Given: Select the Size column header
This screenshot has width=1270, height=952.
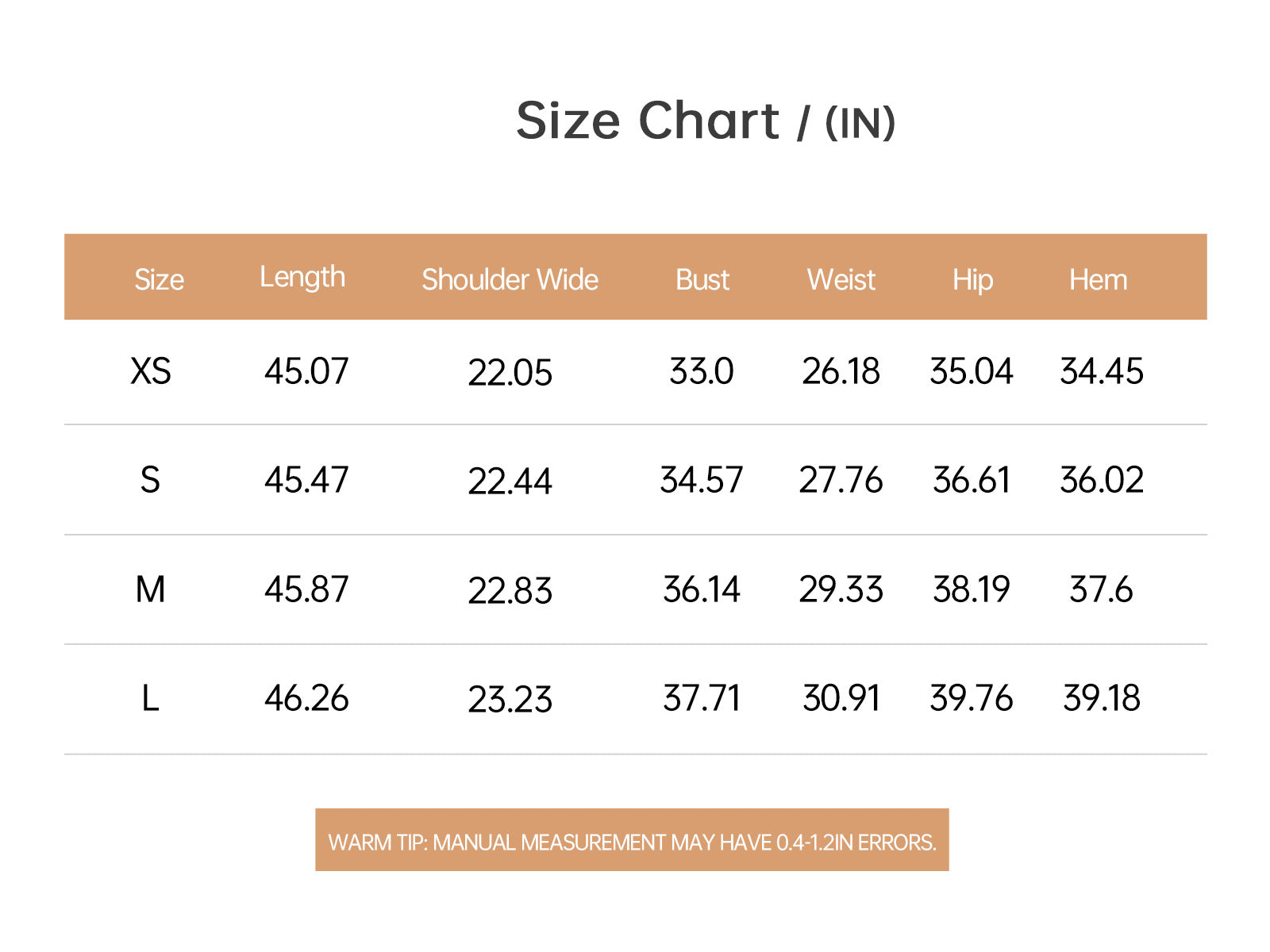Looking at the screenshot, I should click(x=159, y=279).
